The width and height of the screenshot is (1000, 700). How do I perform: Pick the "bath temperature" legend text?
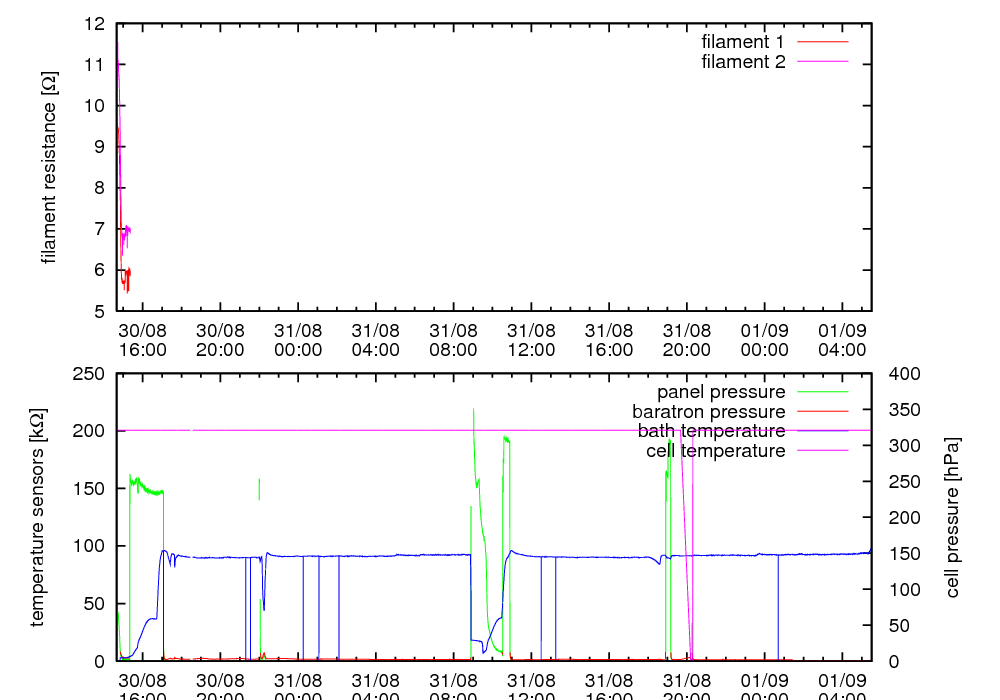(x=711, y=431)
